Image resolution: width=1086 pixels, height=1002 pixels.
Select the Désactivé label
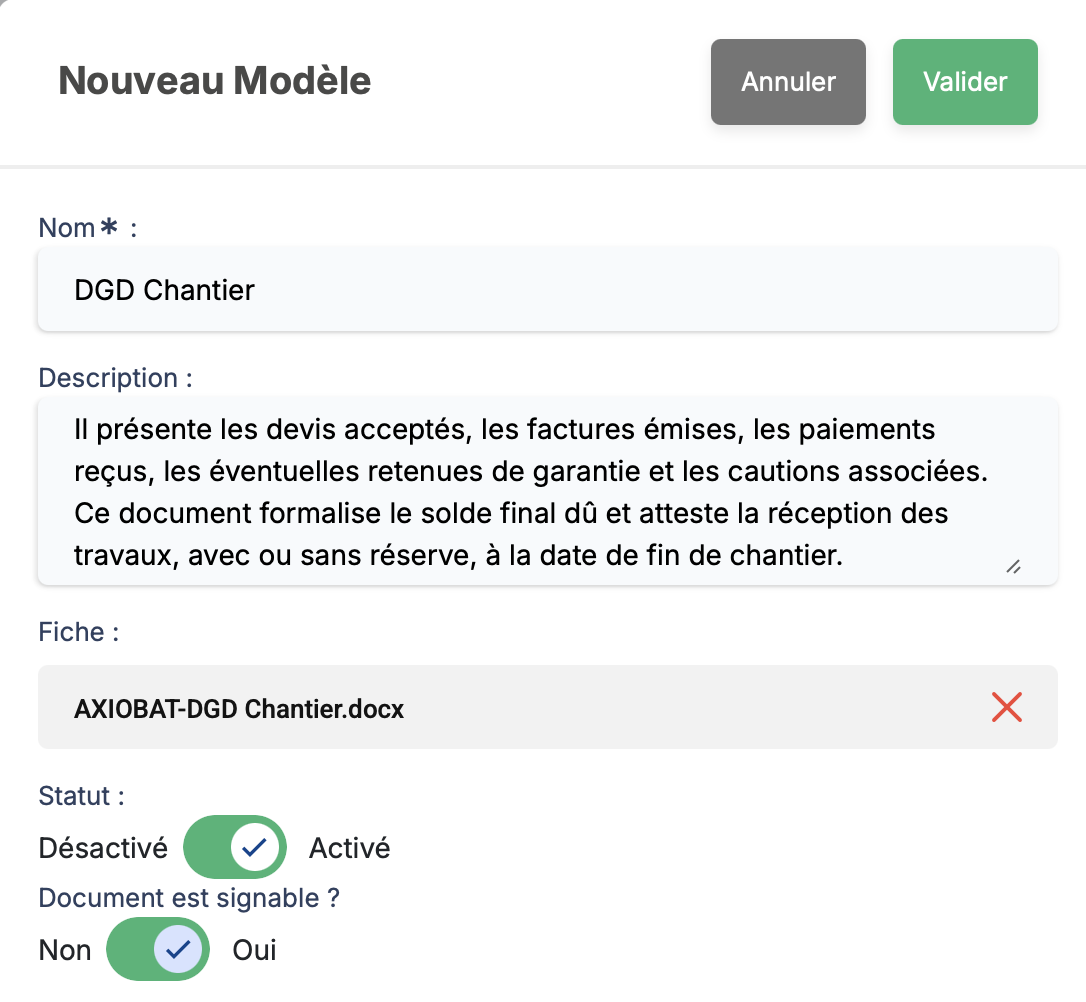tap(103, 848)
